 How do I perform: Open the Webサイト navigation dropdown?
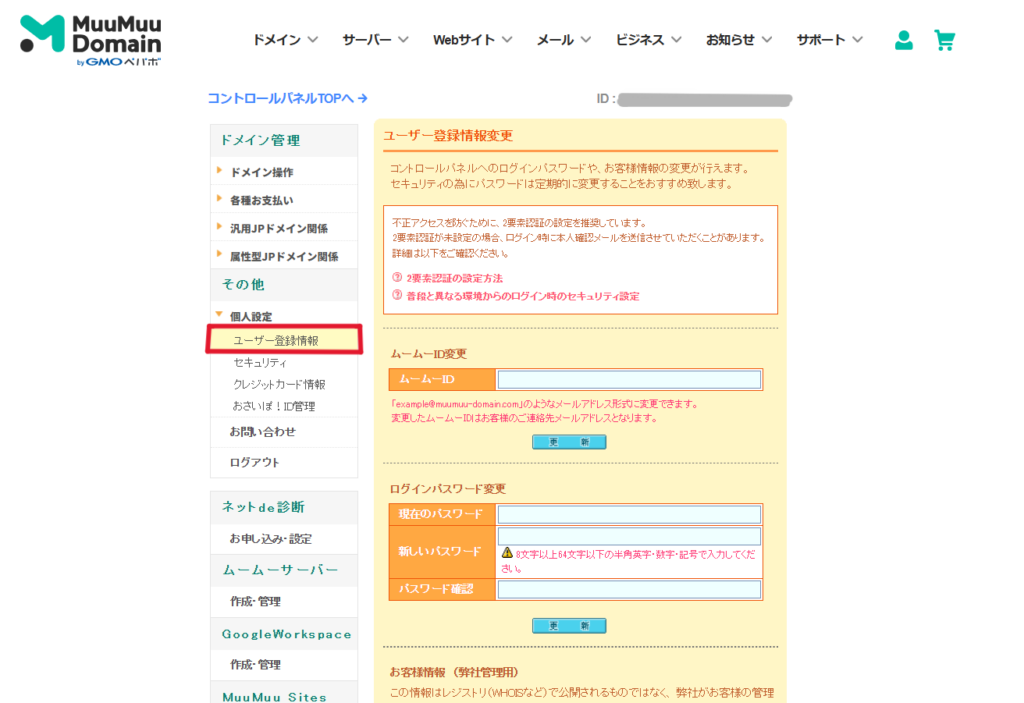click(x=472, y=40)
